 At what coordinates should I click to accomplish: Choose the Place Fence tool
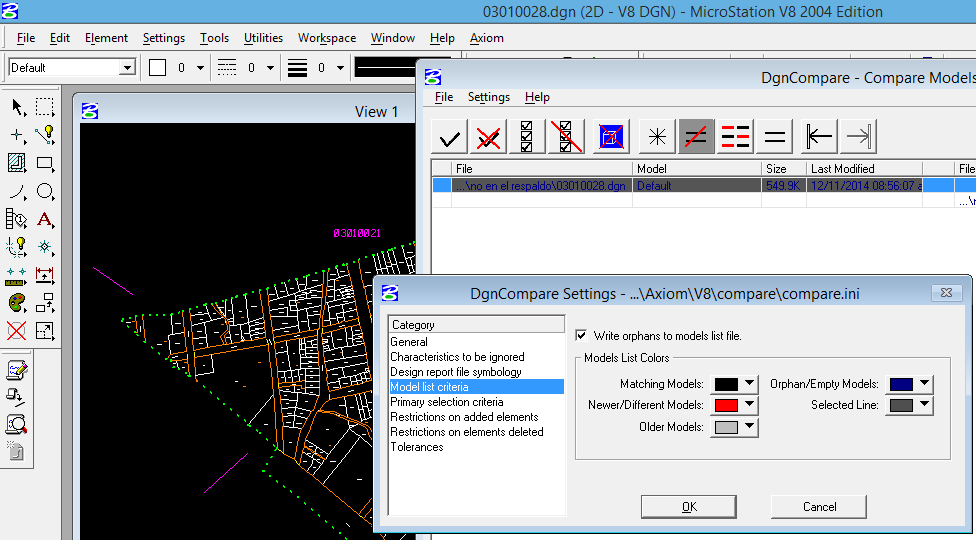tap(44, 107)
